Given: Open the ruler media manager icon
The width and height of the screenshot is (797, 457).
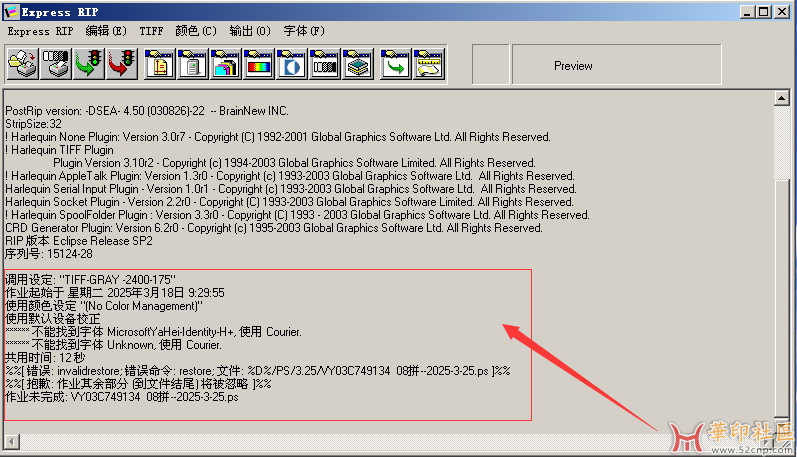Looking at the screenshot, I should click(428, 64).
